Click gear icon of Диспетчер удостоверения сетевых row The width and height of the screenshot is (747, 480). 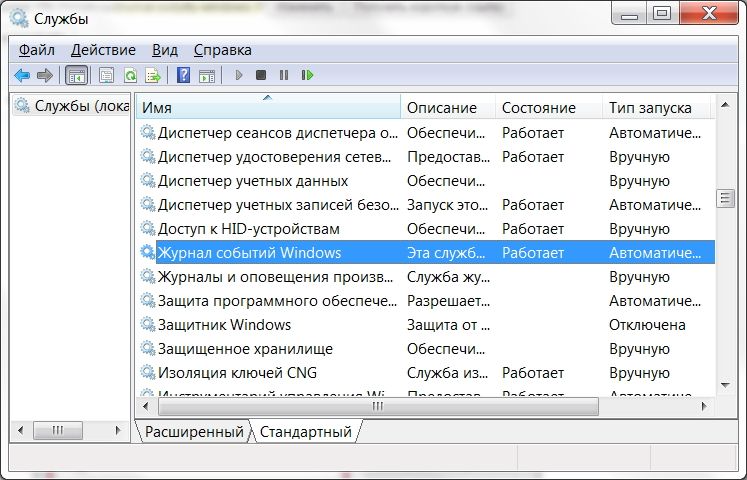pos(148,156)
